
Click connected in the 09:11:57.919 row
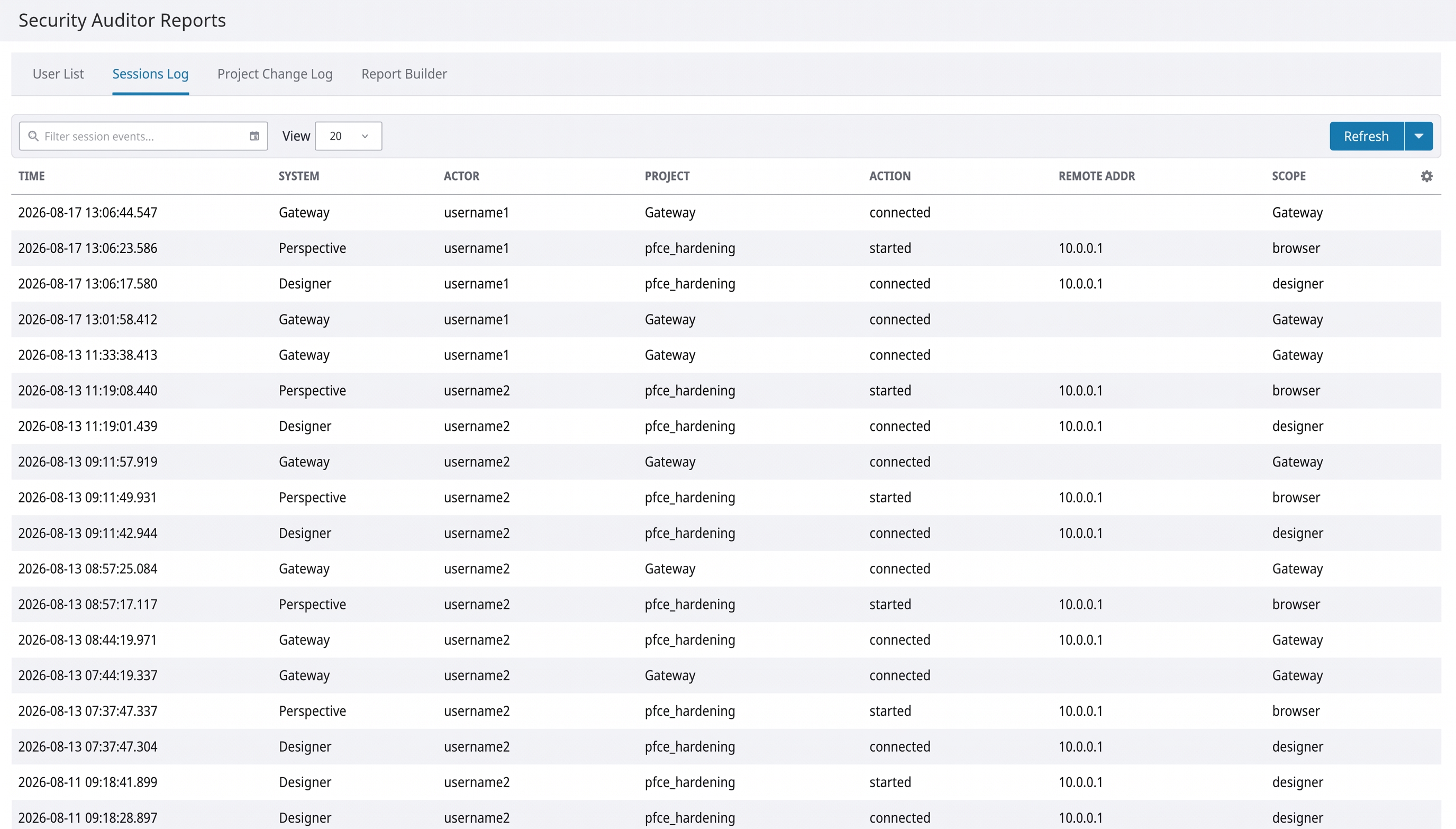coord(899,462)
